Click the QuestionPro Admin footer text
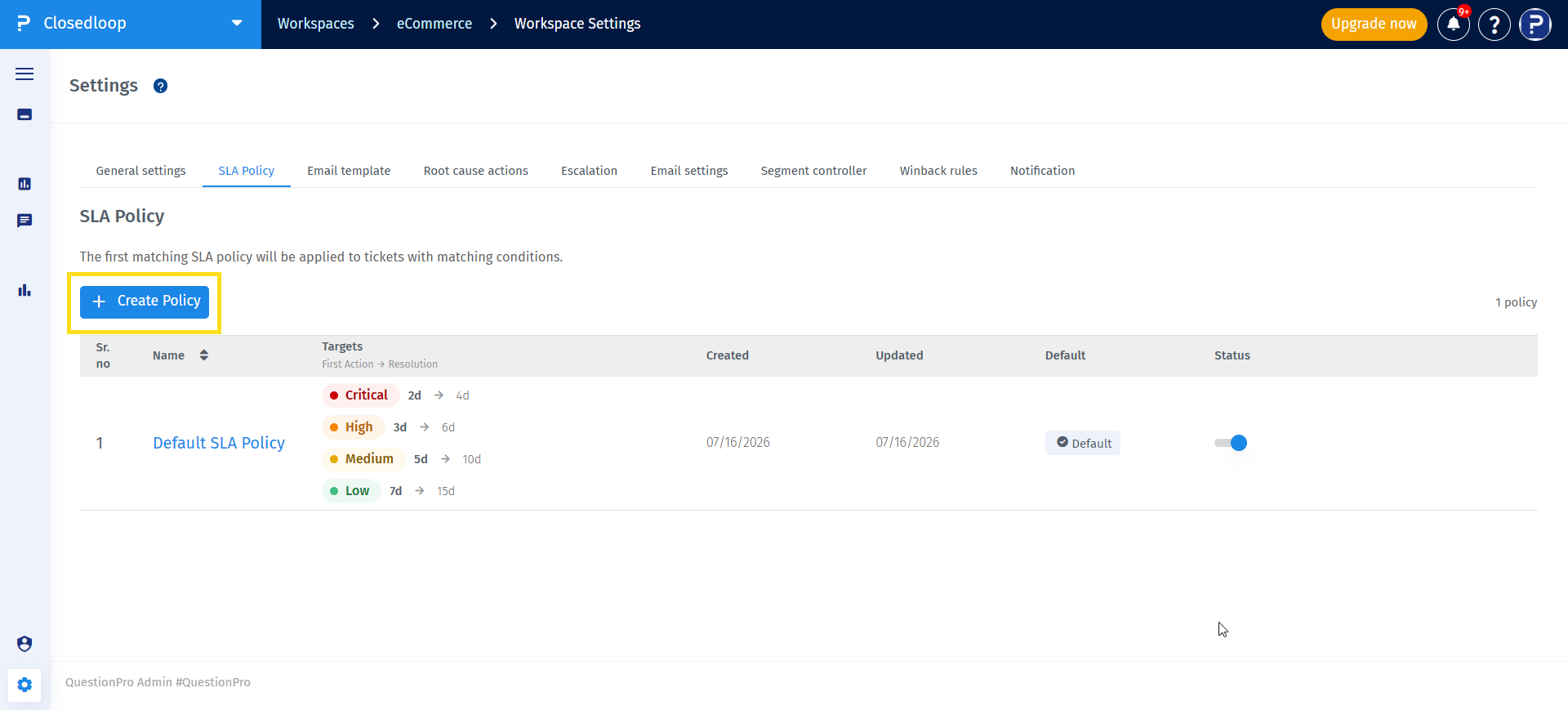 (x=158, y=682)
